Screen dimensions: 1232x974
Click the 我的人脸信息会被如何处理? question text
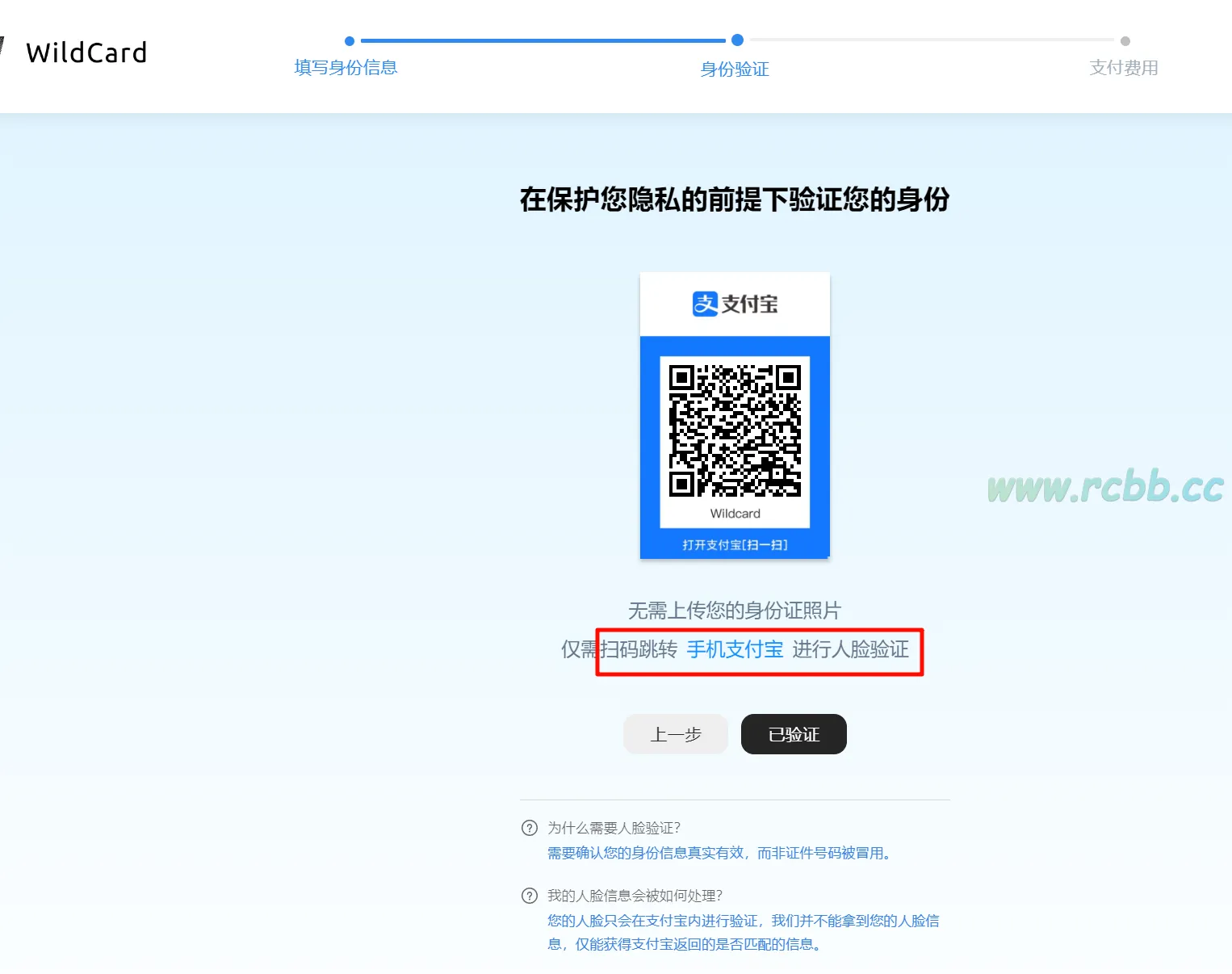635,896
